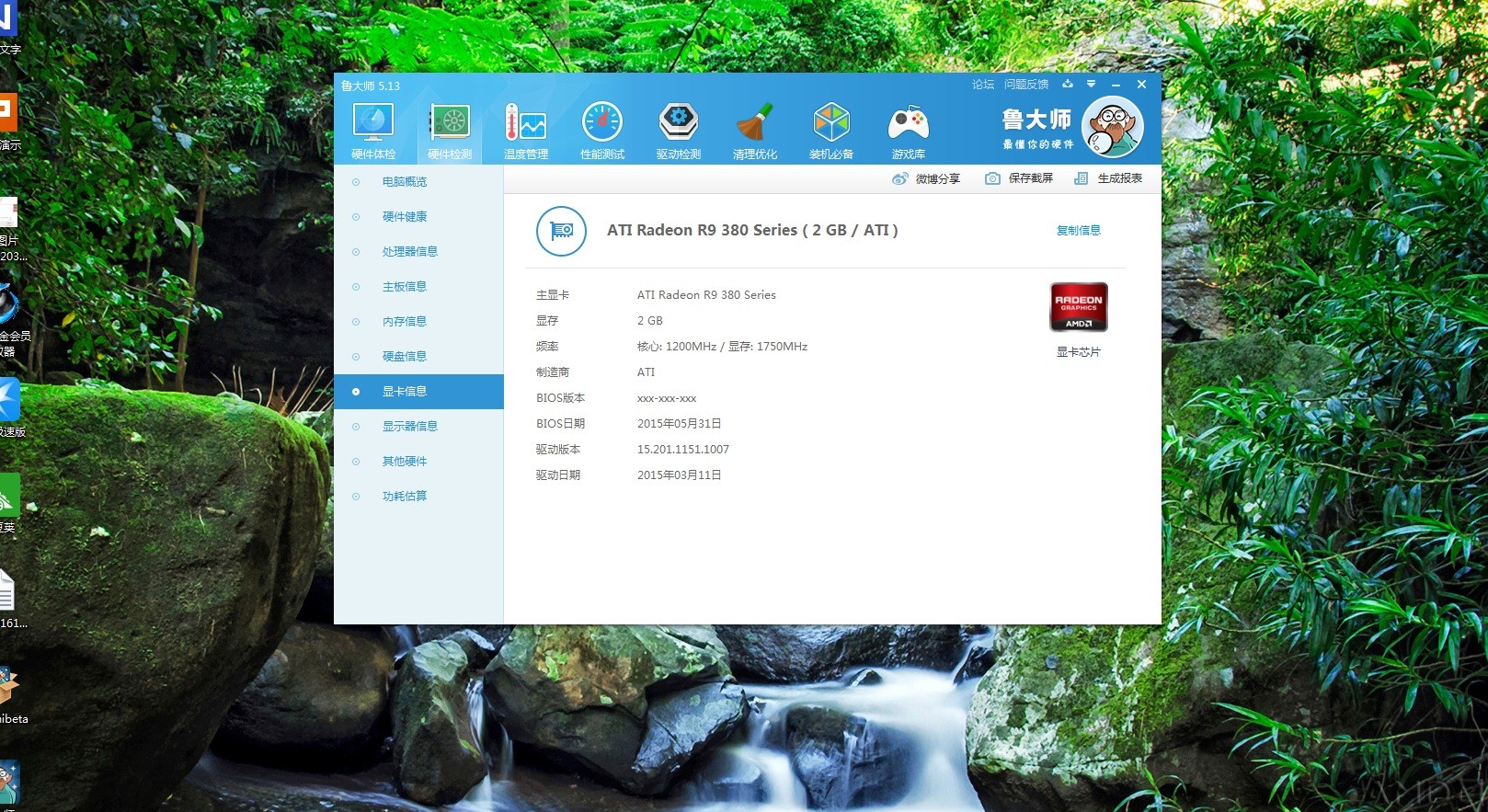The width and height of the screenshot is (1488, 812).
Task: Select 显卡信息 in sidebar
Action: click(x=418, y=392)
